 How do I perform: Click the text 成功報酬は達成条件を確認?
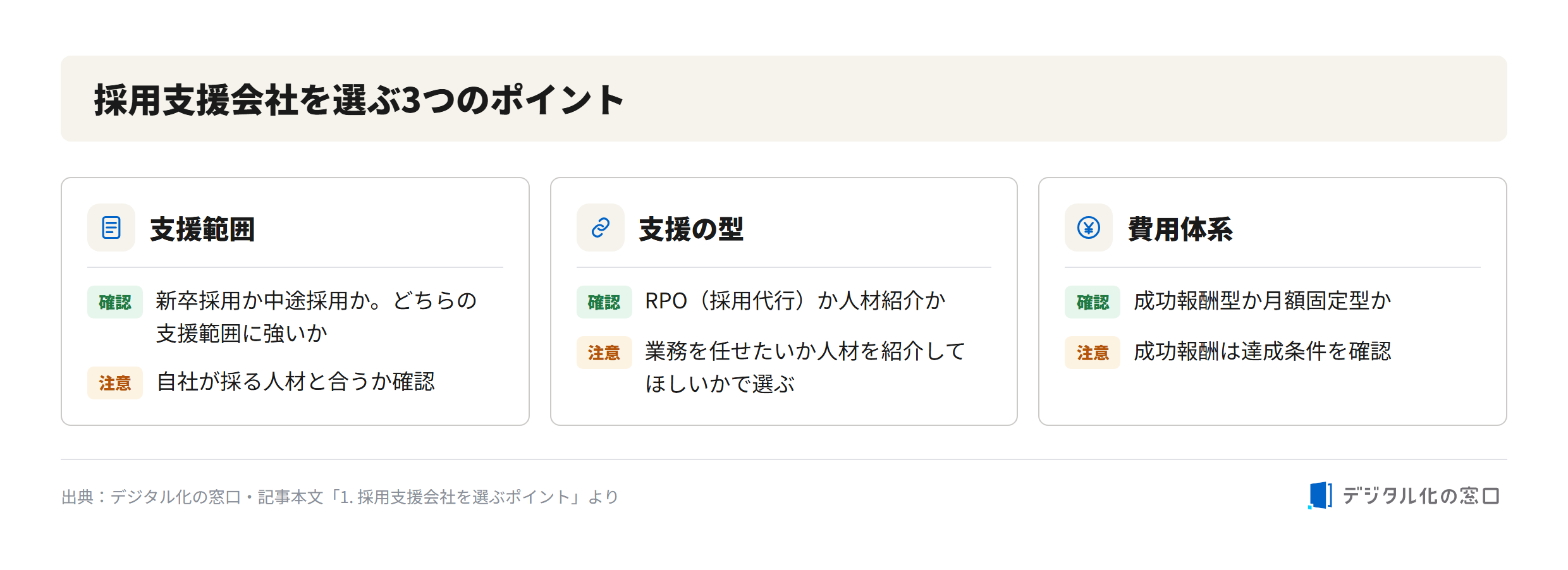point(1263,351)
